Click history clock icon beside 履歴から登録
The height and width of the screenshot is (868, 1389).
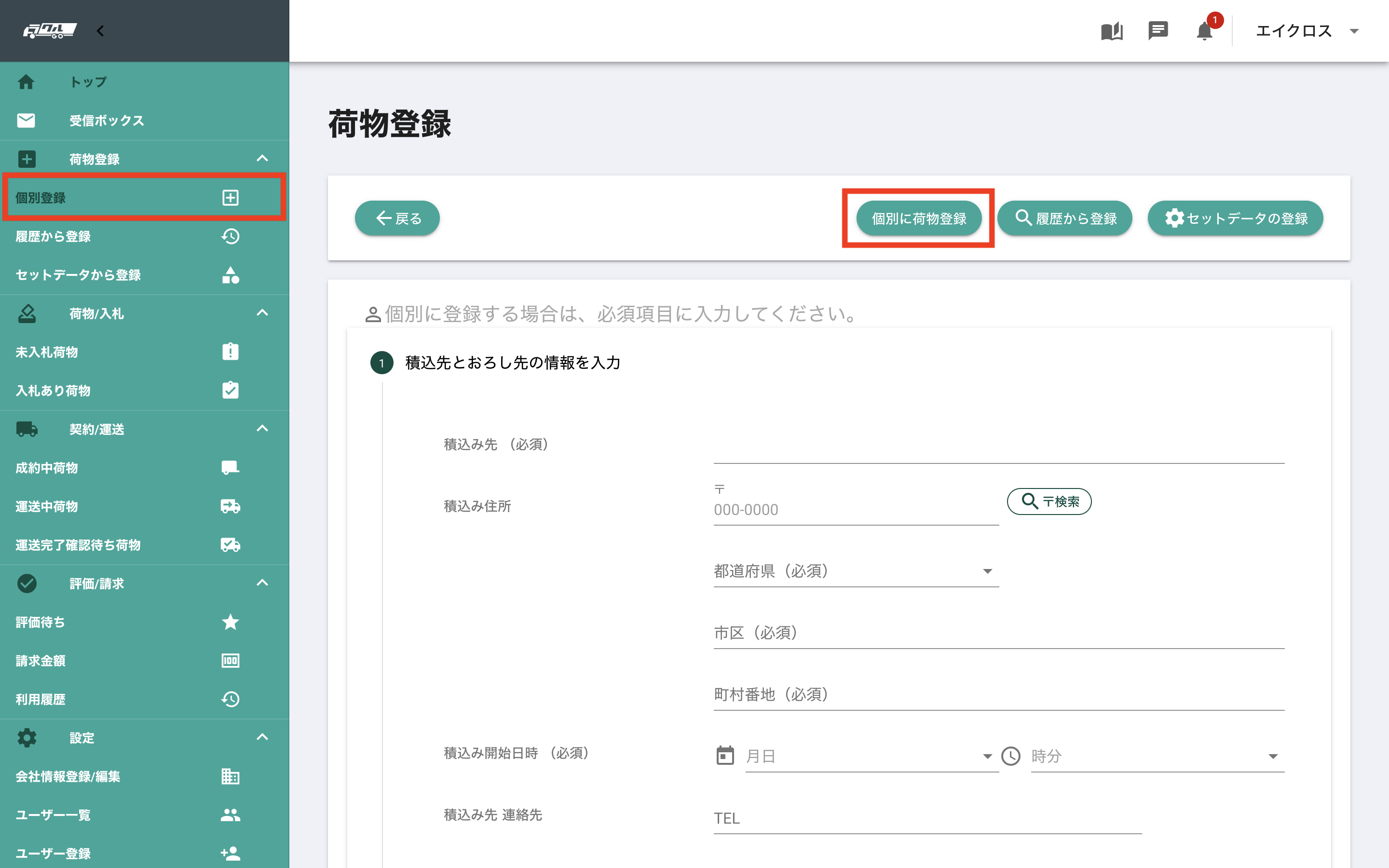pos(230,236)
